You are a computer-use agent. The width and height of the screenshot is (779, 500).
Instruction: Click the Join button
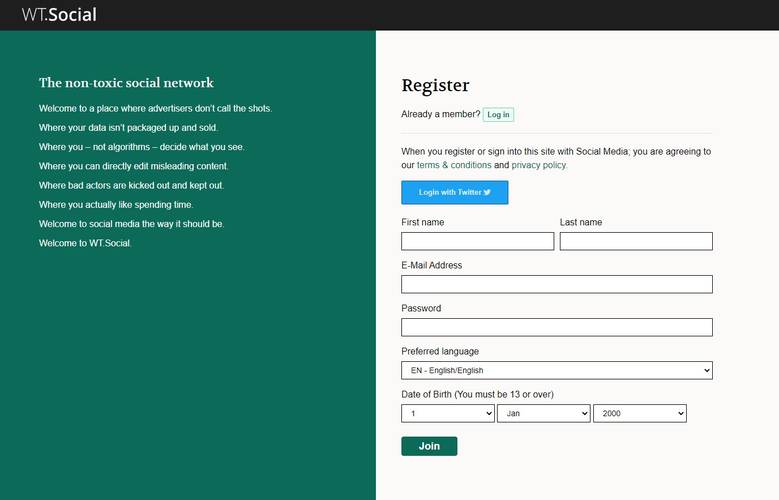tap(429, 446)
